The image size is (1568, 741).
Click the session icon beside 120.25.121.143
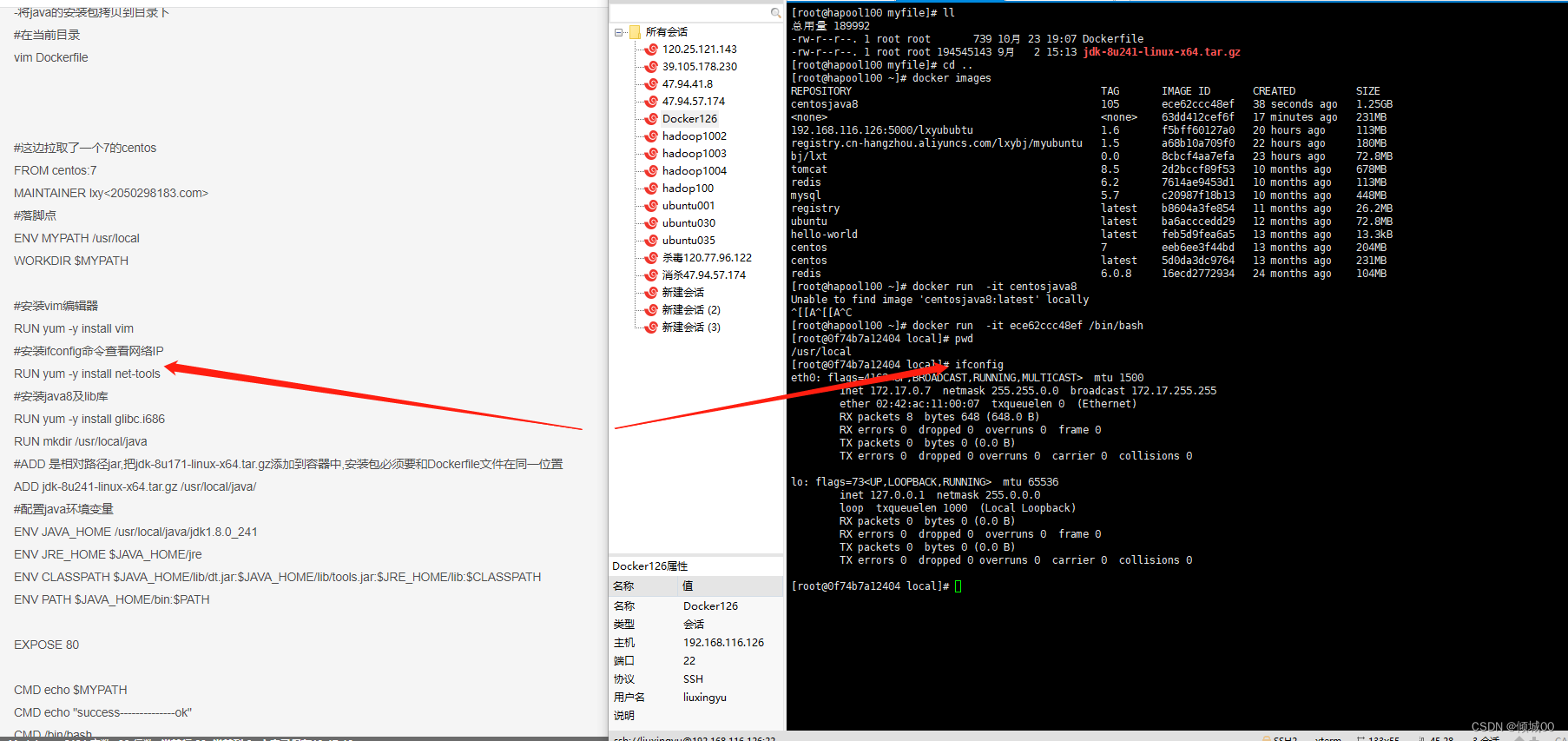click(651, 50)
